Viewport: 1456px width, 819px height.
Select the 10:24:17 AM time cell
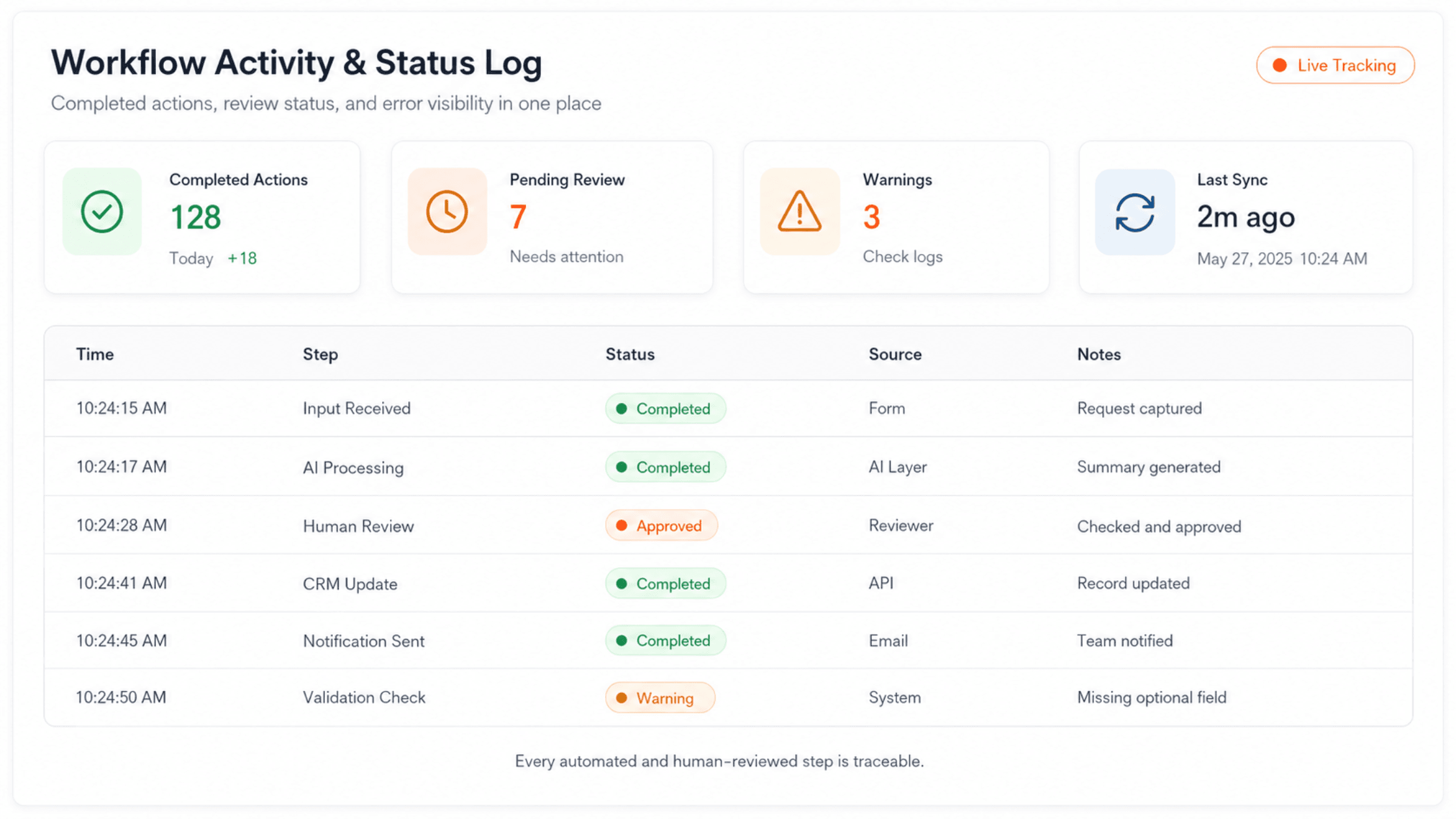pos(122,467)
